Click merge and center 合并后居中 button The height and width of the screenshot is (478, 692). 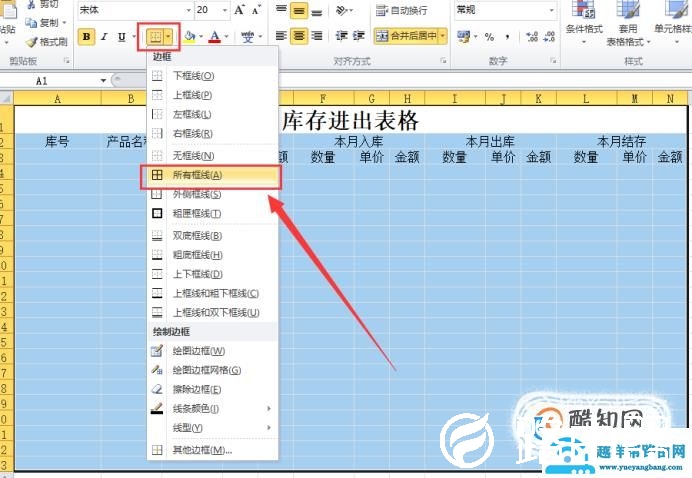coord(406,36)
